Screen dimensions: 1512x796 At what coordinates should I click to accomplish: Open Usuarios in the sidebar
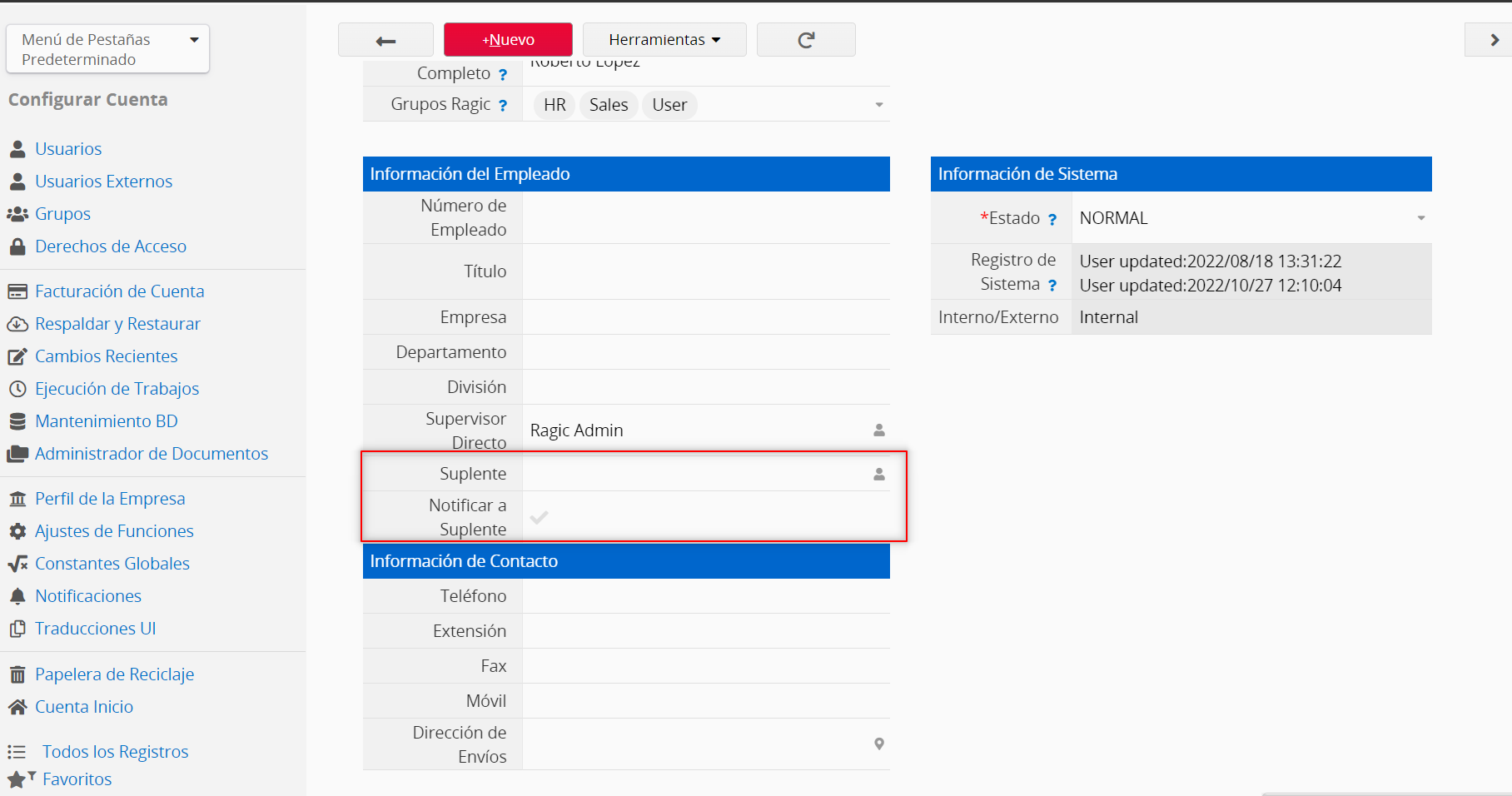tap(68, 149)
